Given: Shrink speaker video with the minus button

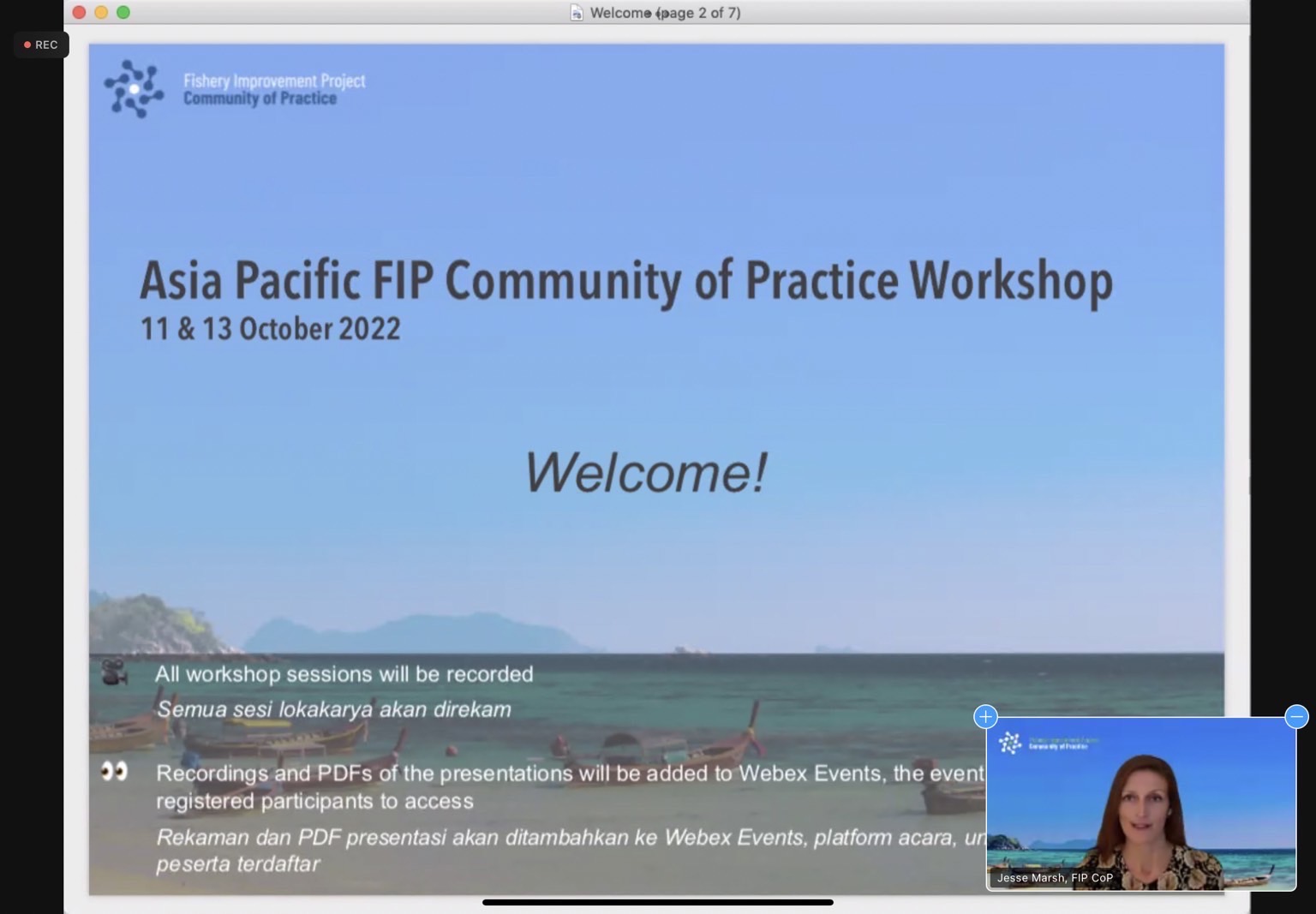Looking at the screenshot, I should [1296, 716].
